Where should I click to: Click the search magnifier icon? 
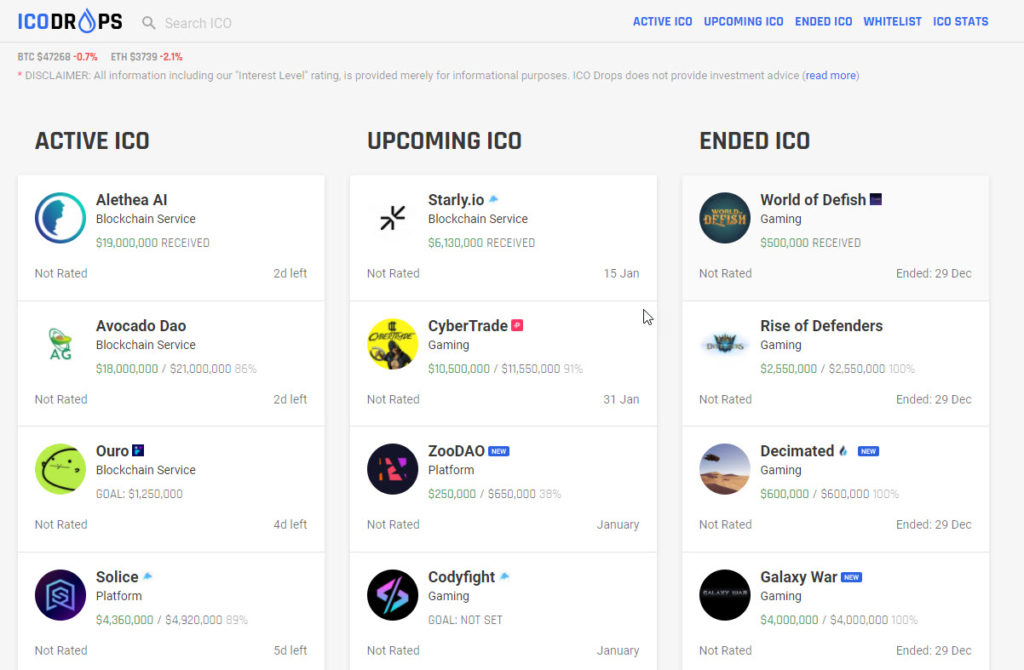coord(149,22)
